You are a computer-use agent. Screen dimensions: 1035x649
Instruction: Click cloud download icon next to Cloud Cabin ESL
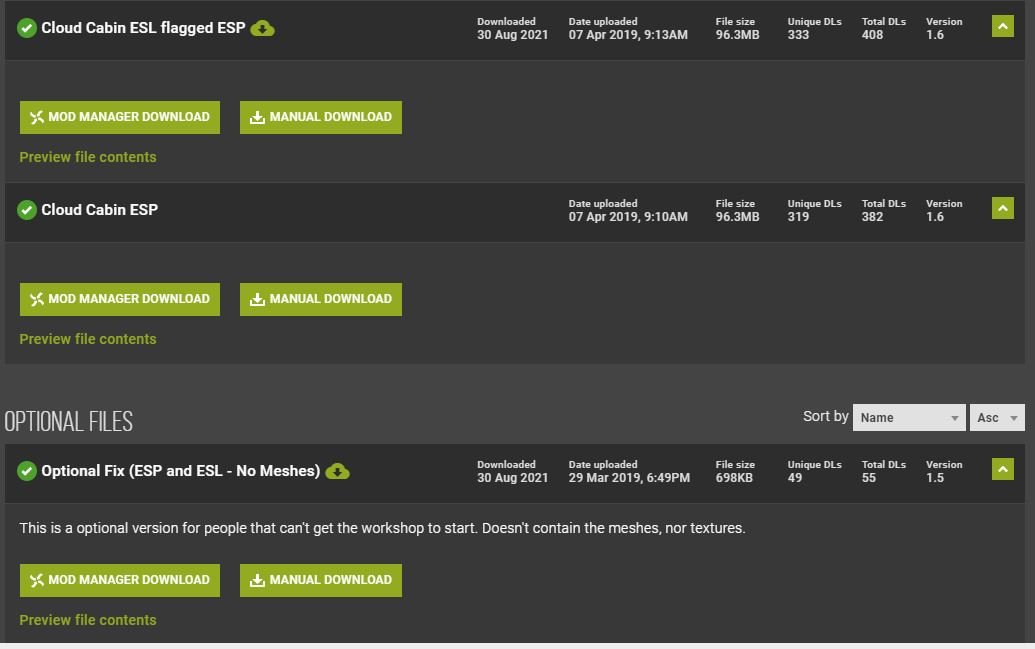(262, 28)
